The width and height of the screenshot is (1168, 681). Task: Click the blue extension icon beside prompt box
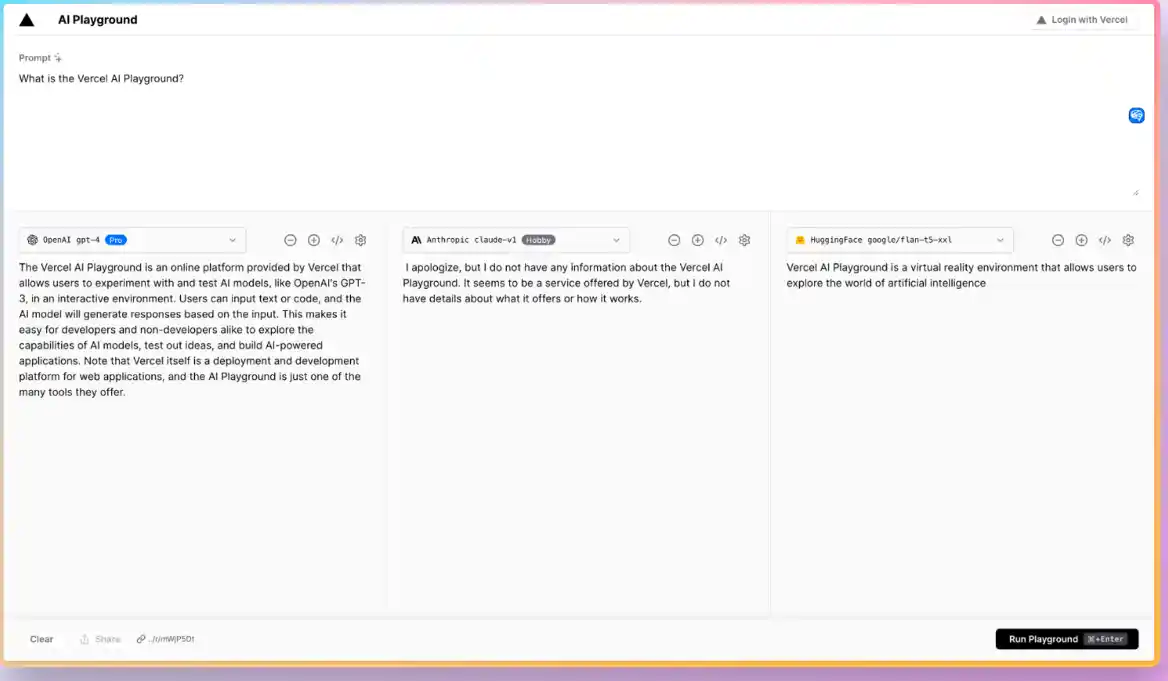point(1136,115)
